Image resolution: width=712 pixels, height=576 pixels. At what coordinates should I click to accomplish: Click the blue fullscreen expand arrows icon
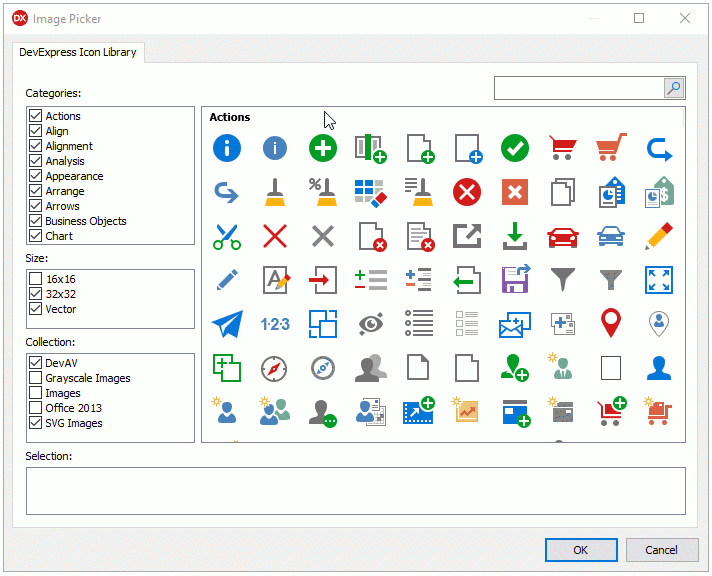659,279
